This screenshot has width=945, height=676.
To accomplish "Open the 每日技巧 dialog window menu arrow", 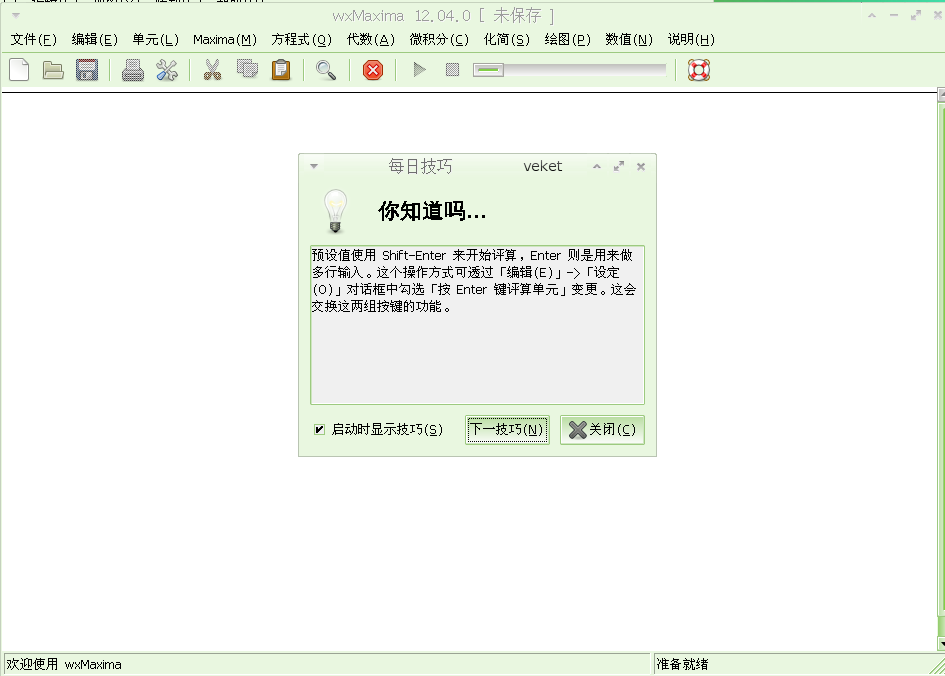I will 314,166.
